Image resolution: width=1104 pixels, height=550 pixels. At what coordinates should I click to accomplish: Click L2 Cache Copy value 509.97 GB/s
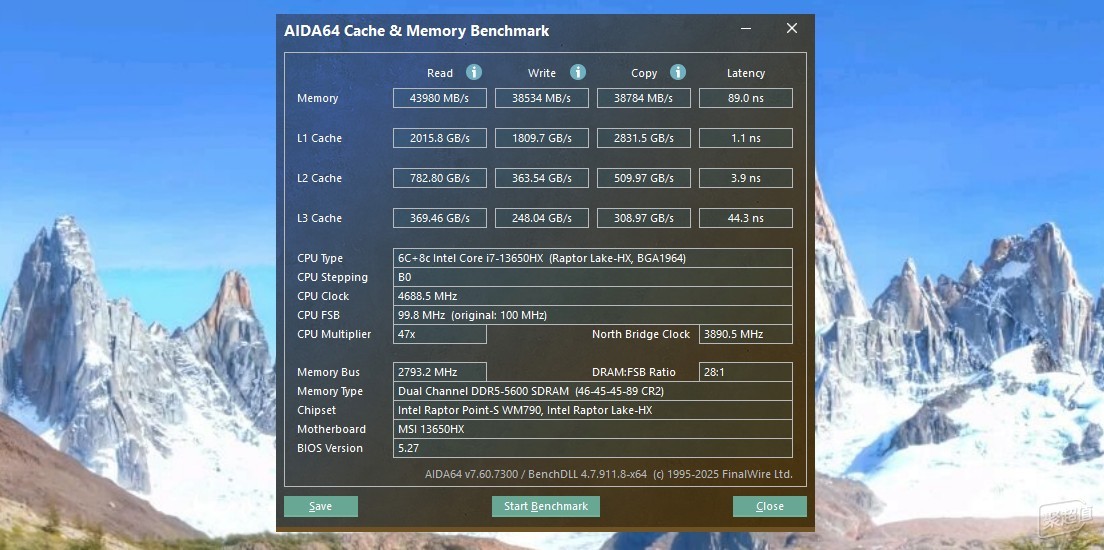click(644, 178)
